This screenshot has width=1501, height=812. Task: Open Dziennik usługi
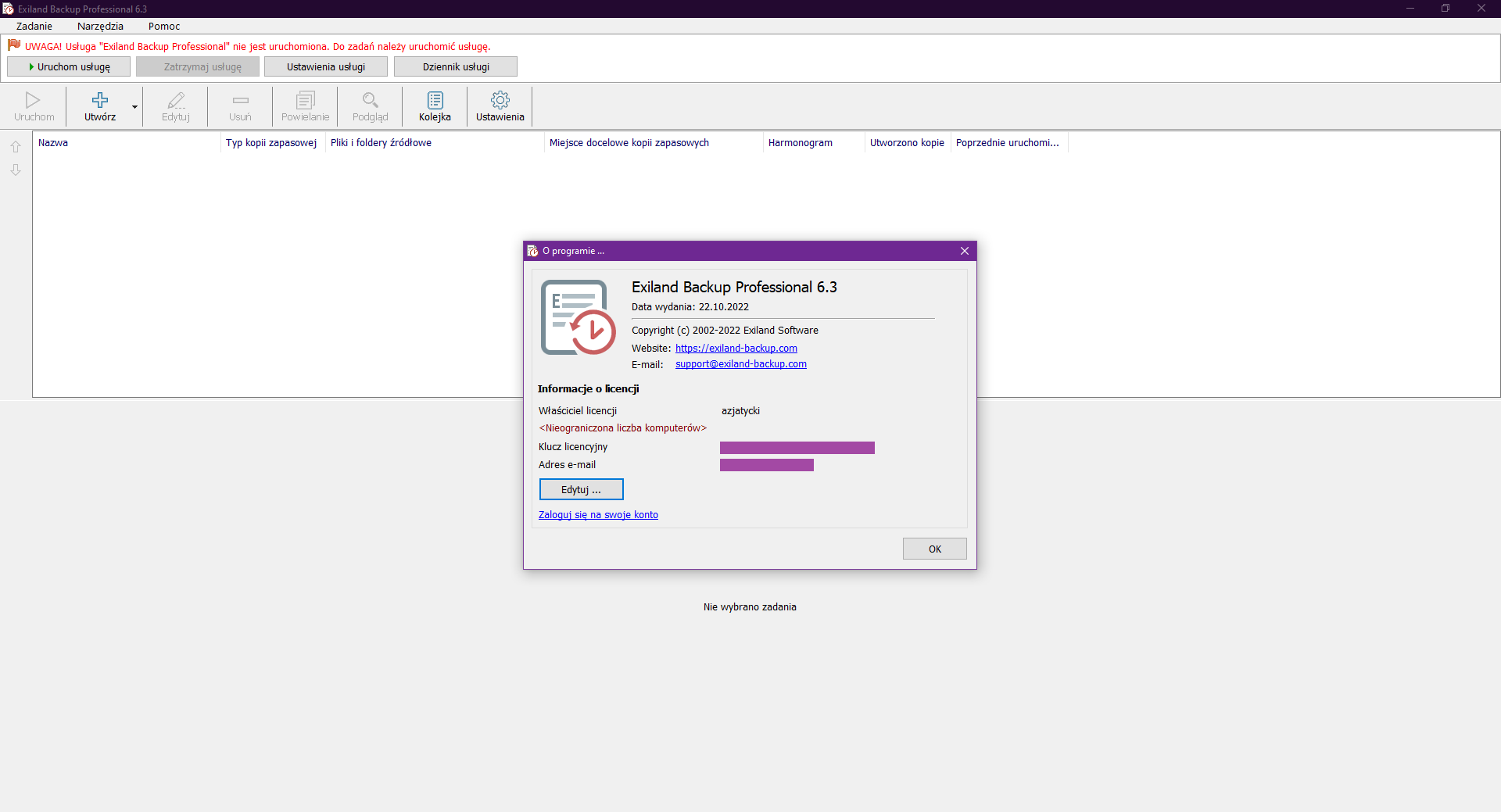click(456, 67)
